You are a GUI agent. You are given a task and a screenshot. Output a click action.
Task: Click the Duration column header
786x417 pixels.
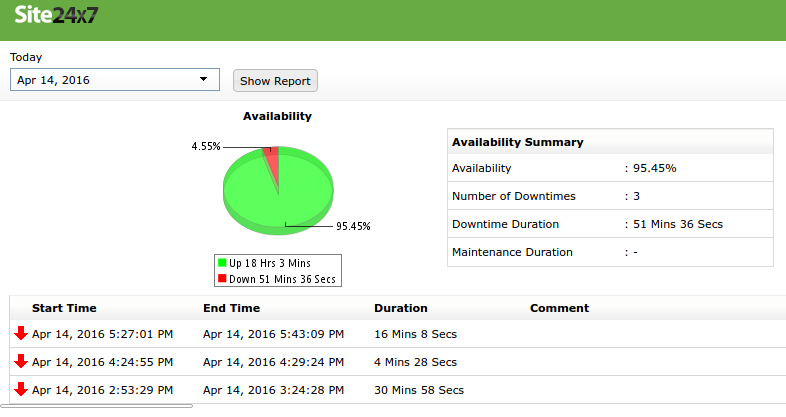coord(400,308)
